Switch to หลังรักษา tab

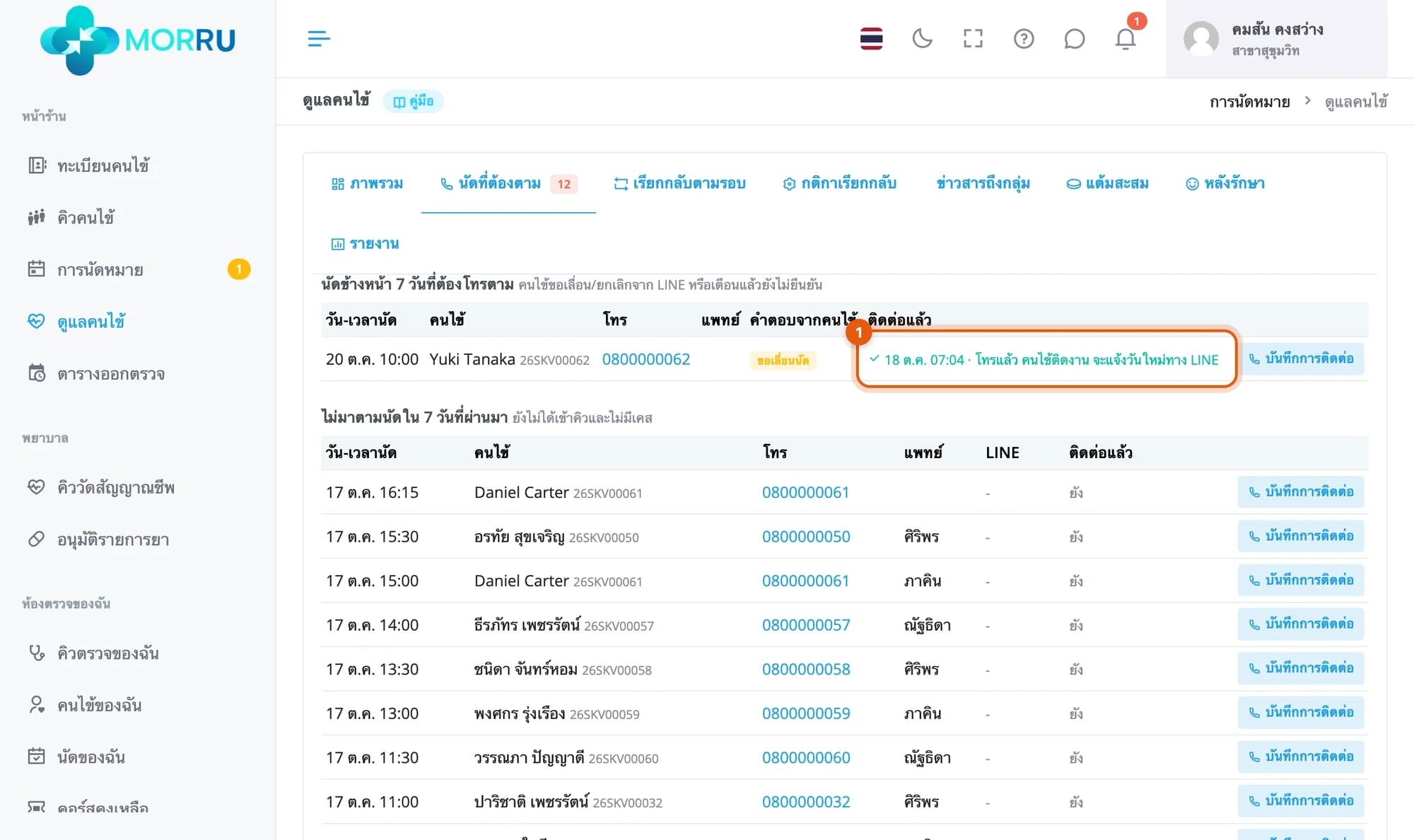1225,183
